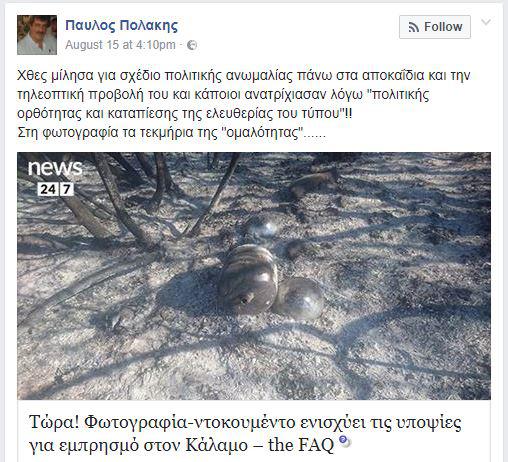Click the quoted phrase "ομαλότητας" in post
Image resolution: width=508 pixels, height=462 pixels.
click(x=262, y=133)
